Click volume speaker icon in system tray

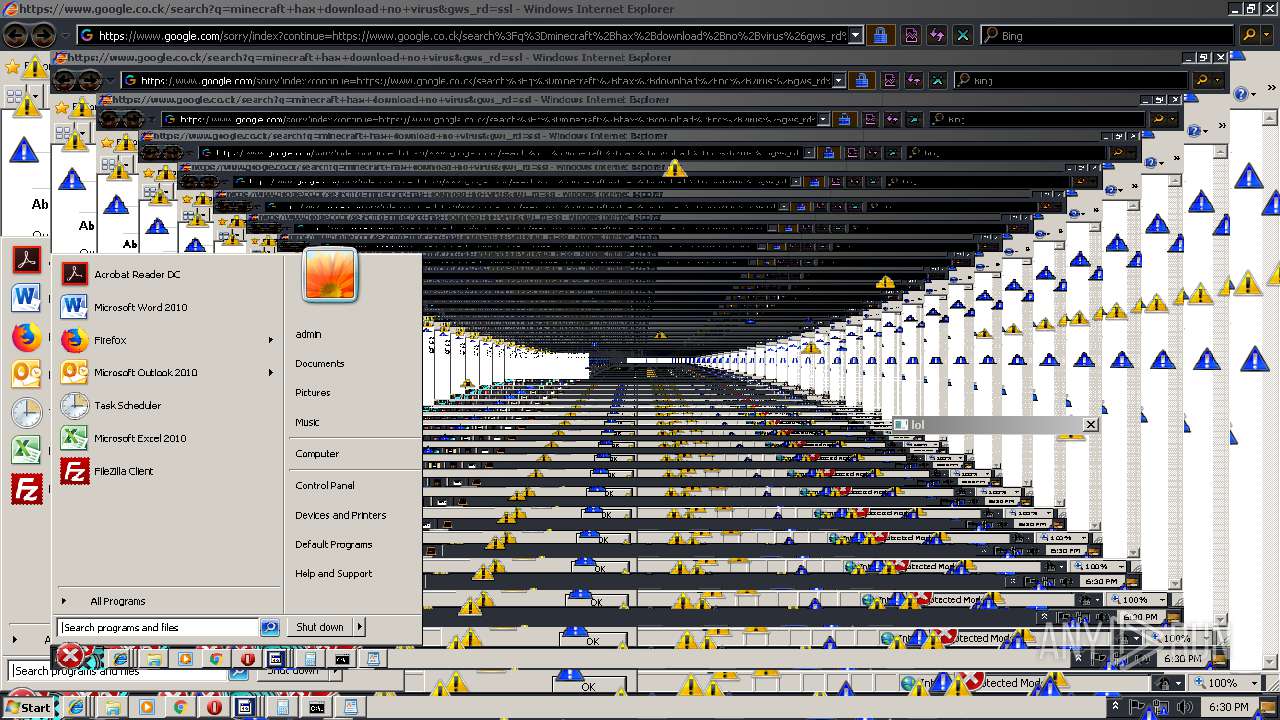coord(1185,707)
